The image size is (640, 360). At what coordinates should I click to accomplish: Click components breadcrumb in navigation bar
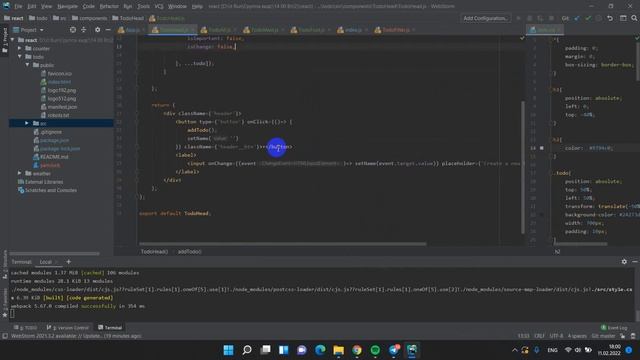[x=89, y=18]
